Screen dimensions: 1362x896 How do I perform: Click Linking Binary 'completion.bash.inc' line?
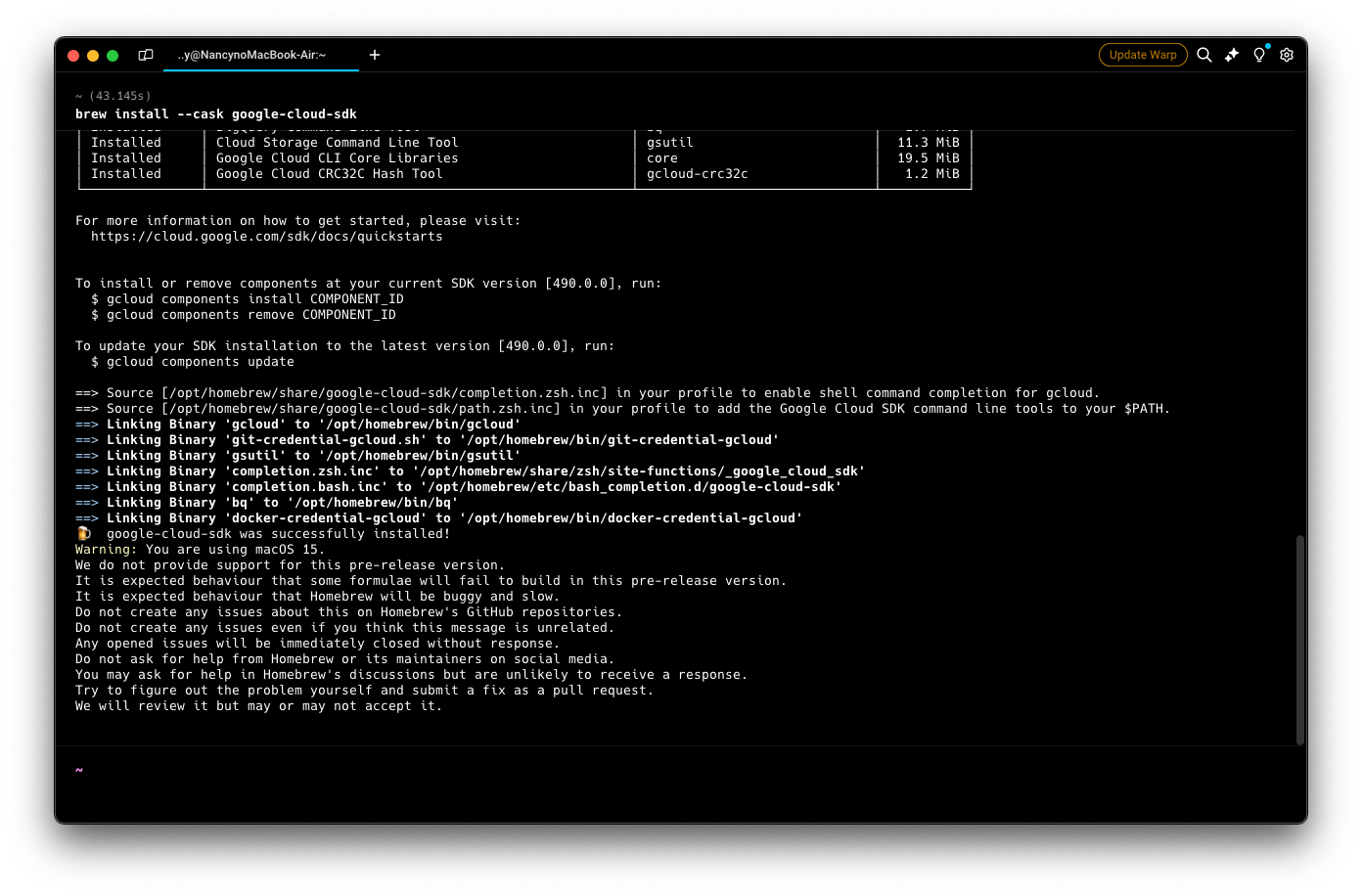click(x=459, y=487)
